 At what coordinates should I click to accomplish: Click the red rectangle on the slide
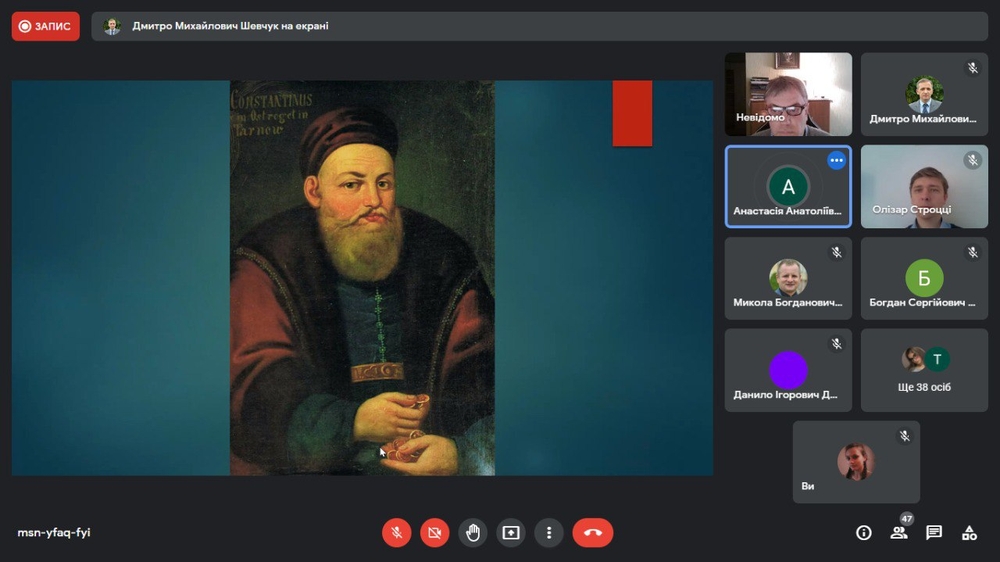point(632,113)
